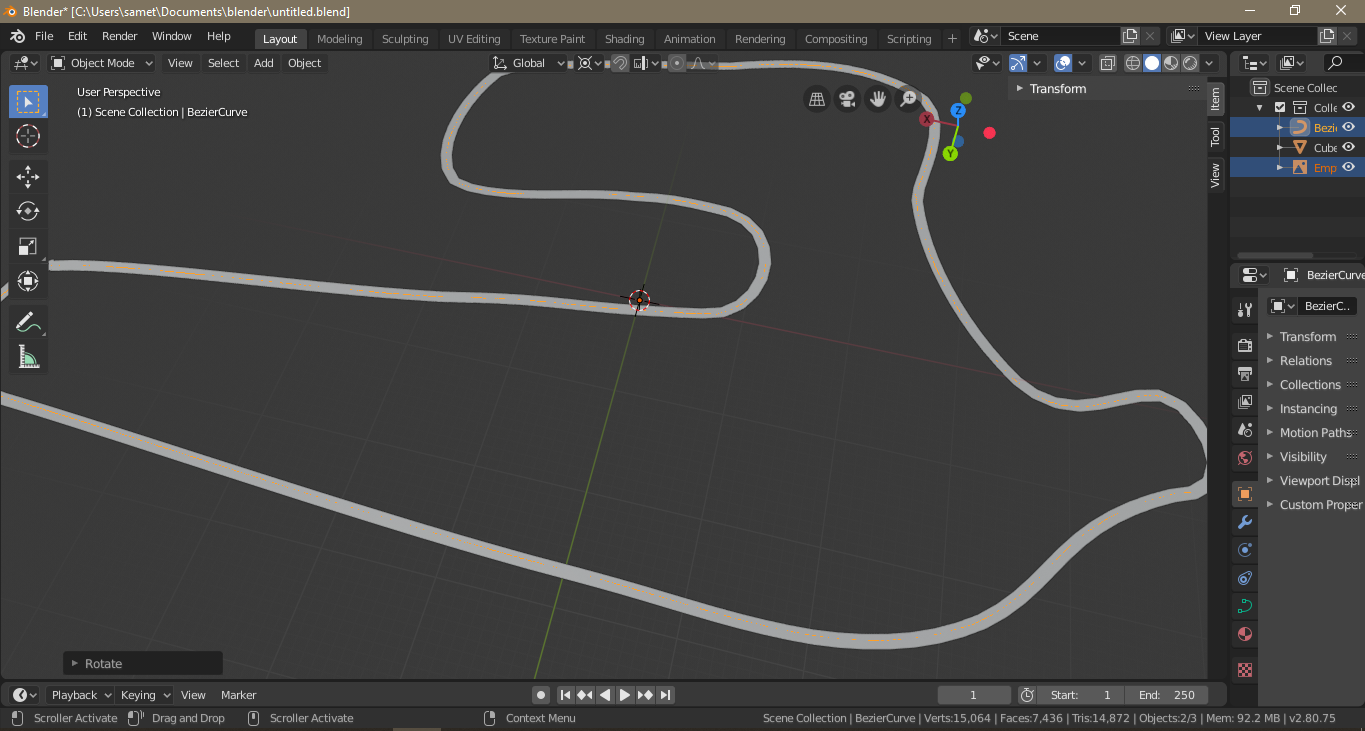Screen dimensions: 1365x731
Task: Toggle proportional editing button
Action: coord(677,63)
